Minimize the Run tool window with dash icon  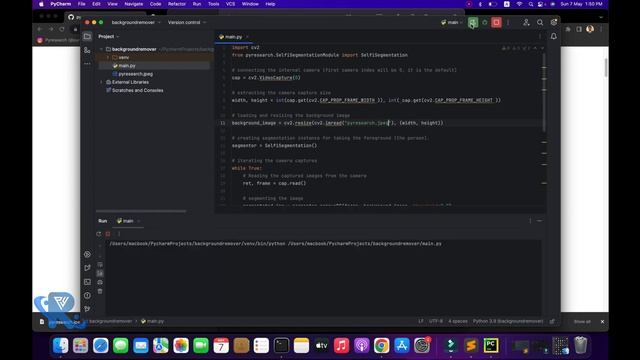pos(540,221)
